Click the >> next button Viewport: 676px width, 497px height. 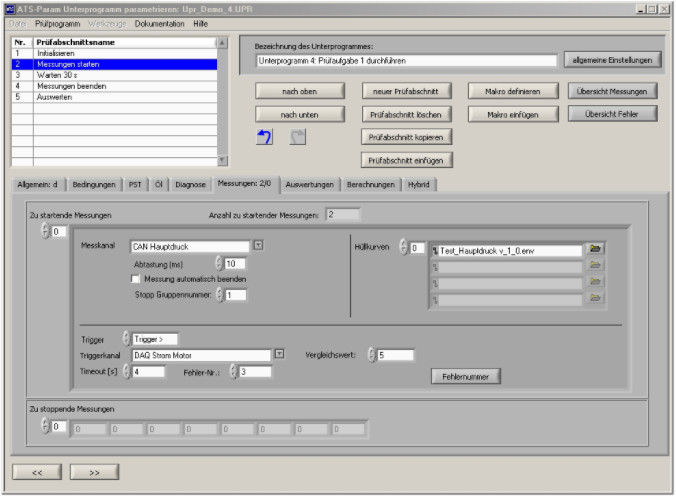point(94,472)
